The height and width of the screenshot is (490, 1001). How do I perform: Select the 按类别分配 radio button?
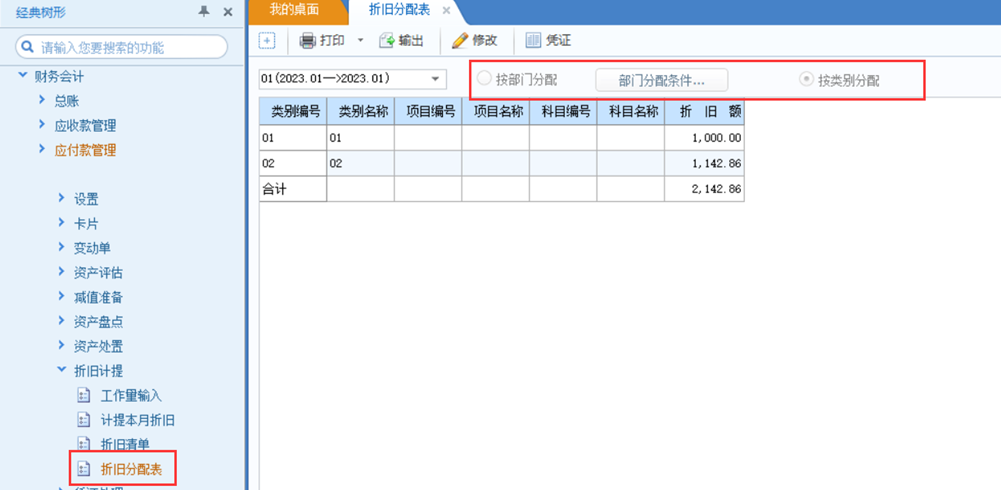[807, 80]
